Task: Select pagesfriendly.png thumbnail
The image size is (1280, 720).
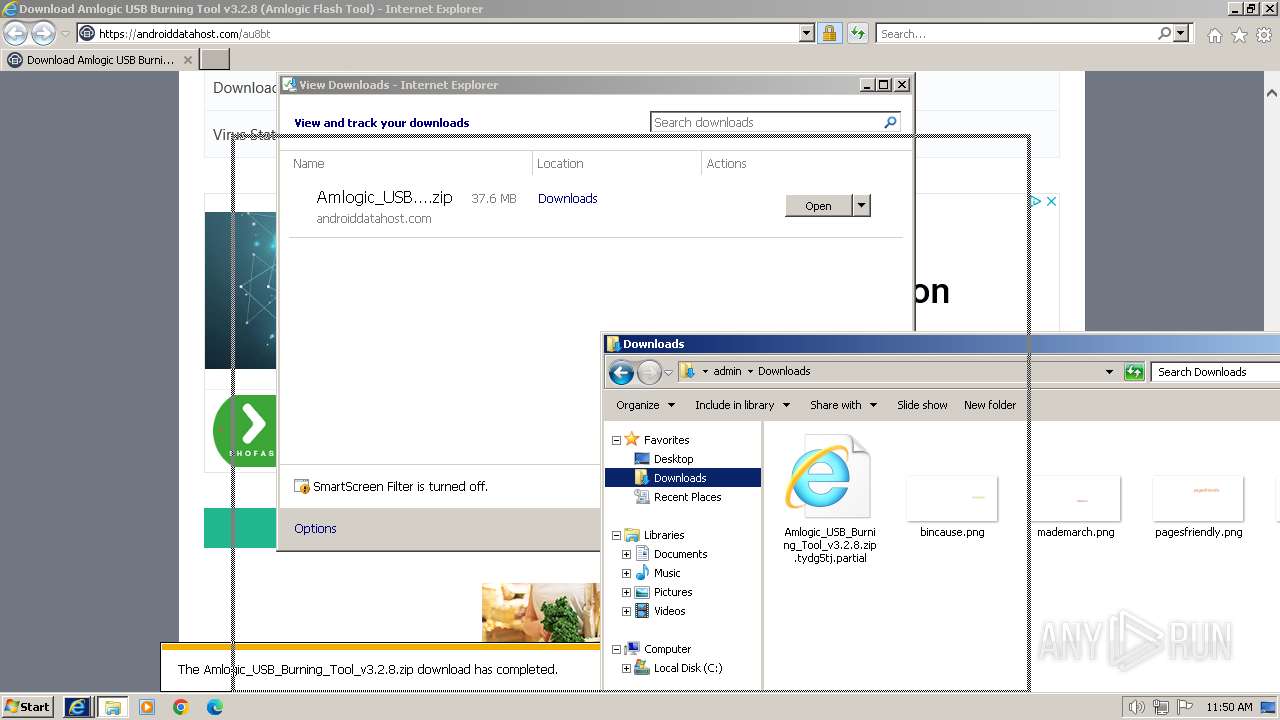Action: pyautogui.click(x=1198, y=499)
